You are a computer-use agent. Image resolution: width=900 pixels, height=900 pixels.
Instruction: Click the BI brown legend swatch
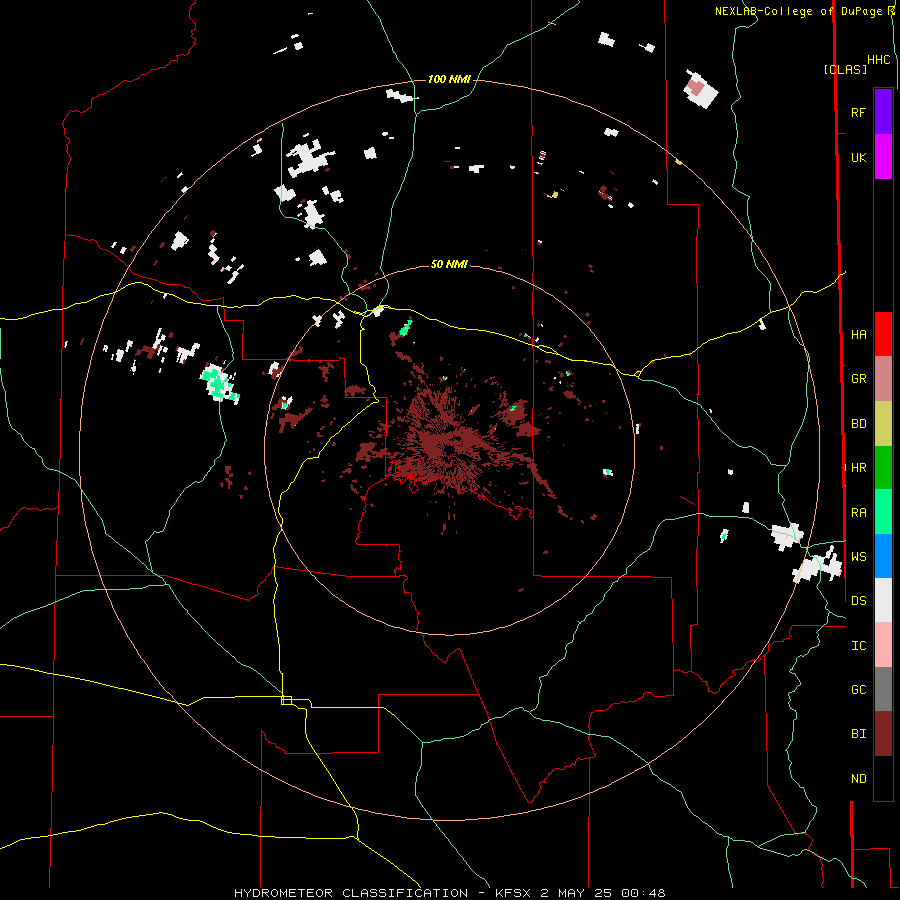coord(883,734)
